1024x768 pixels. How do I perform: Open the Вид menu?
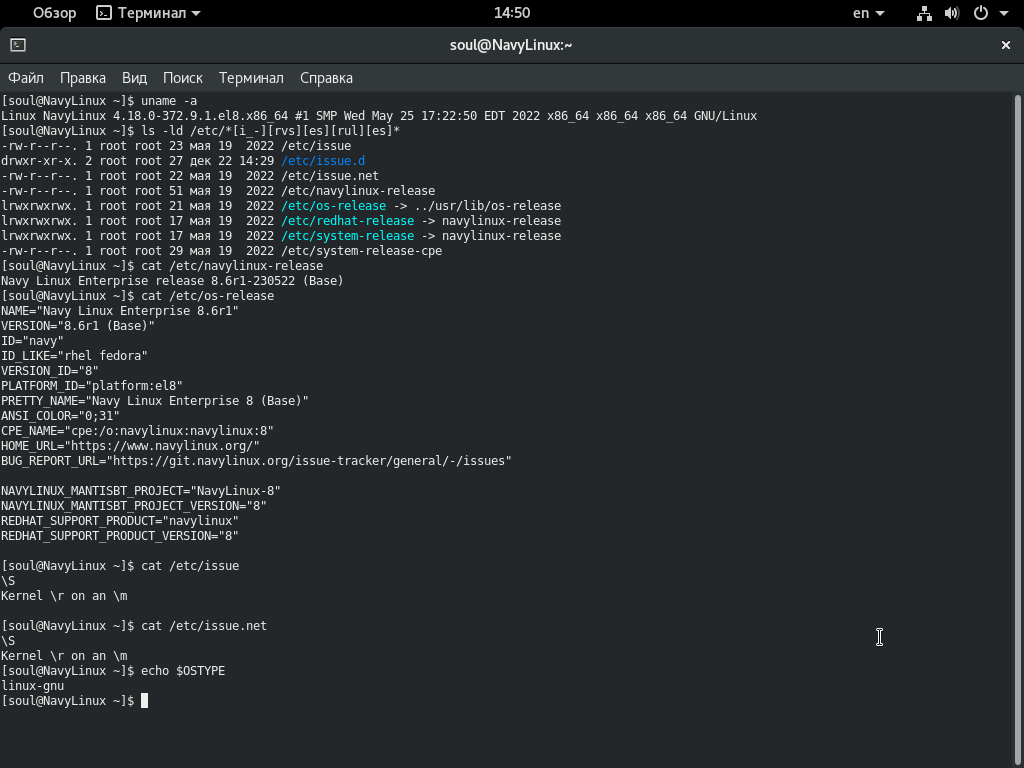pyautogui.click(x=134, y=78)
